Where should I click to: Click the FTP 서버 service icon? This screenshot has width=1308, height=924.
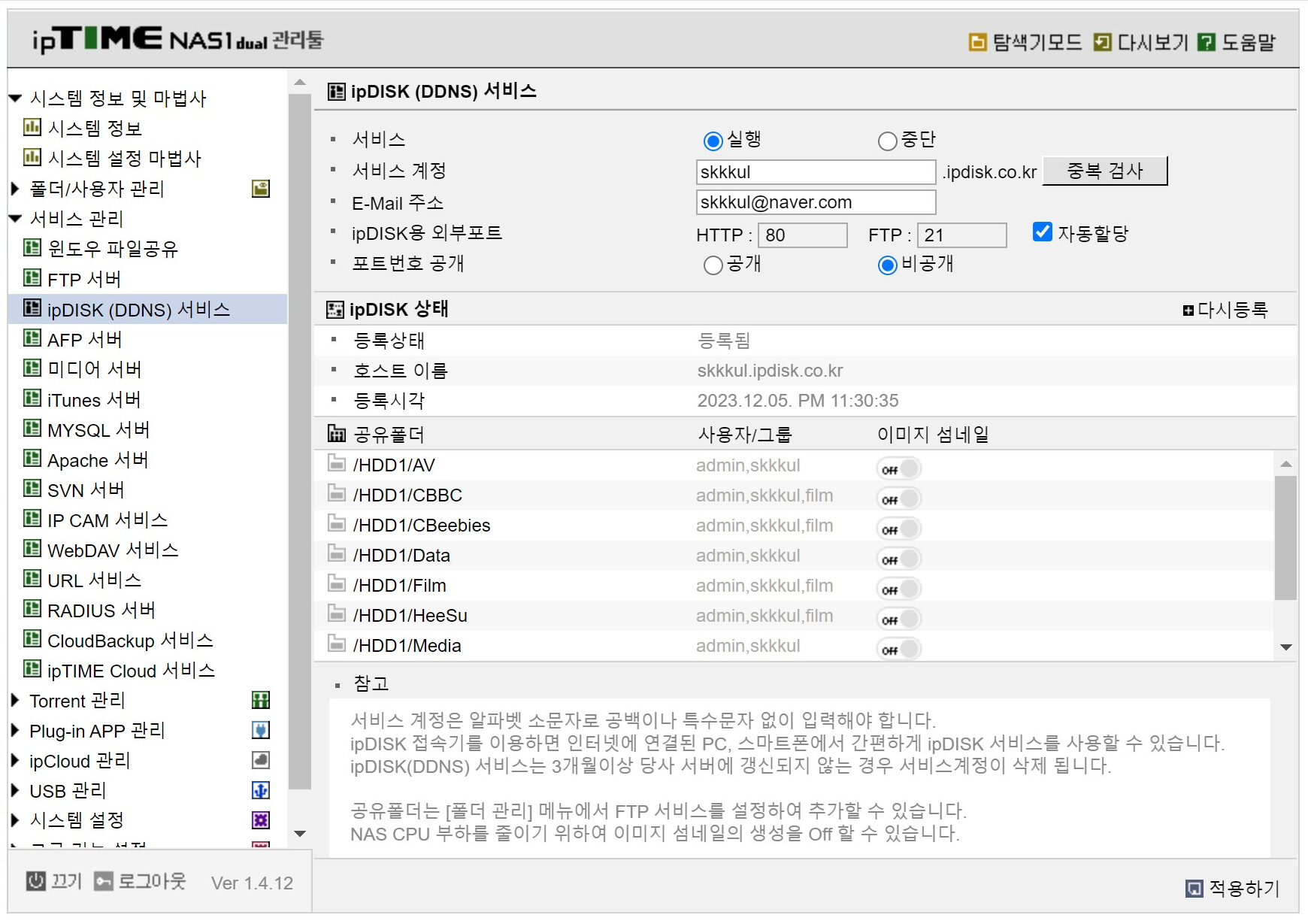pos(32,278)
